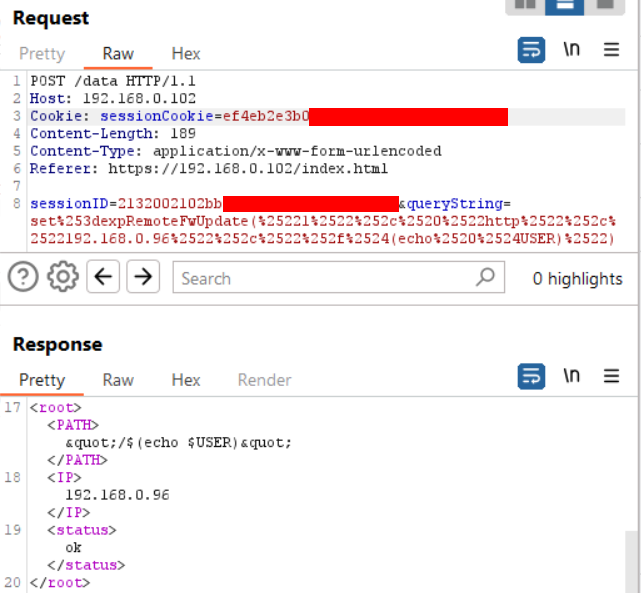
Task: Click the Response panel vertical scrollbar
Action: [631, 560]
